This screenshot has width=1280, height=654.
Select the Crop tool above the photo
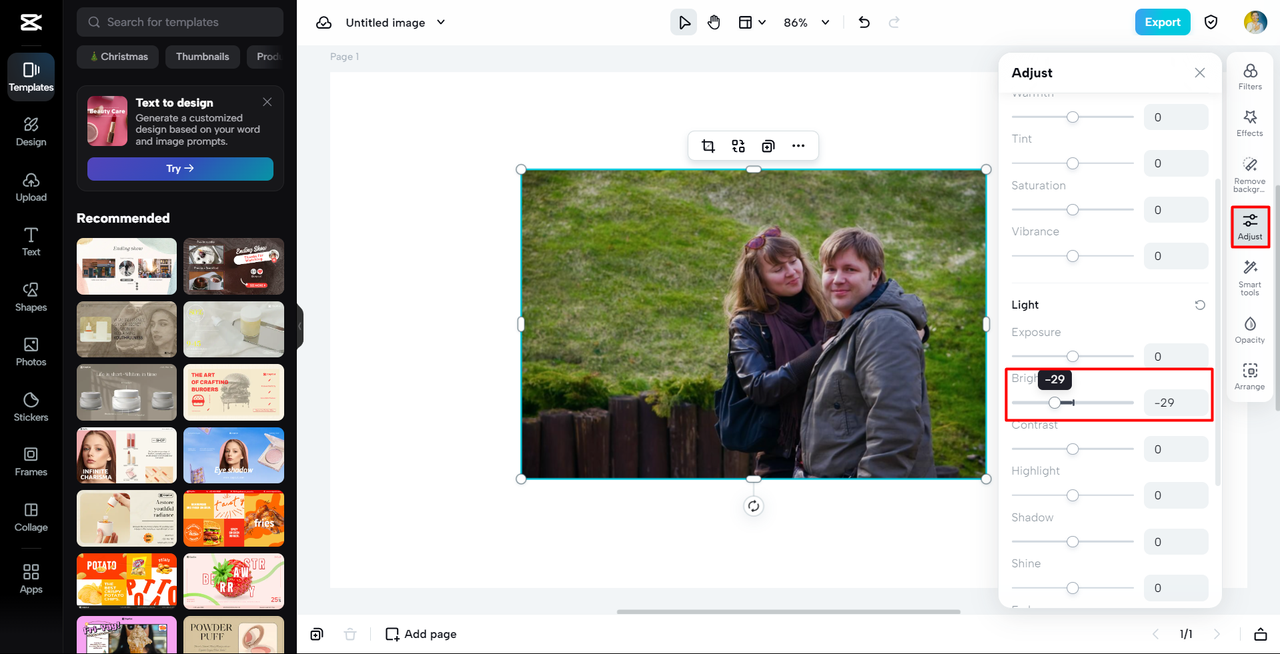(x=708, y=145)
